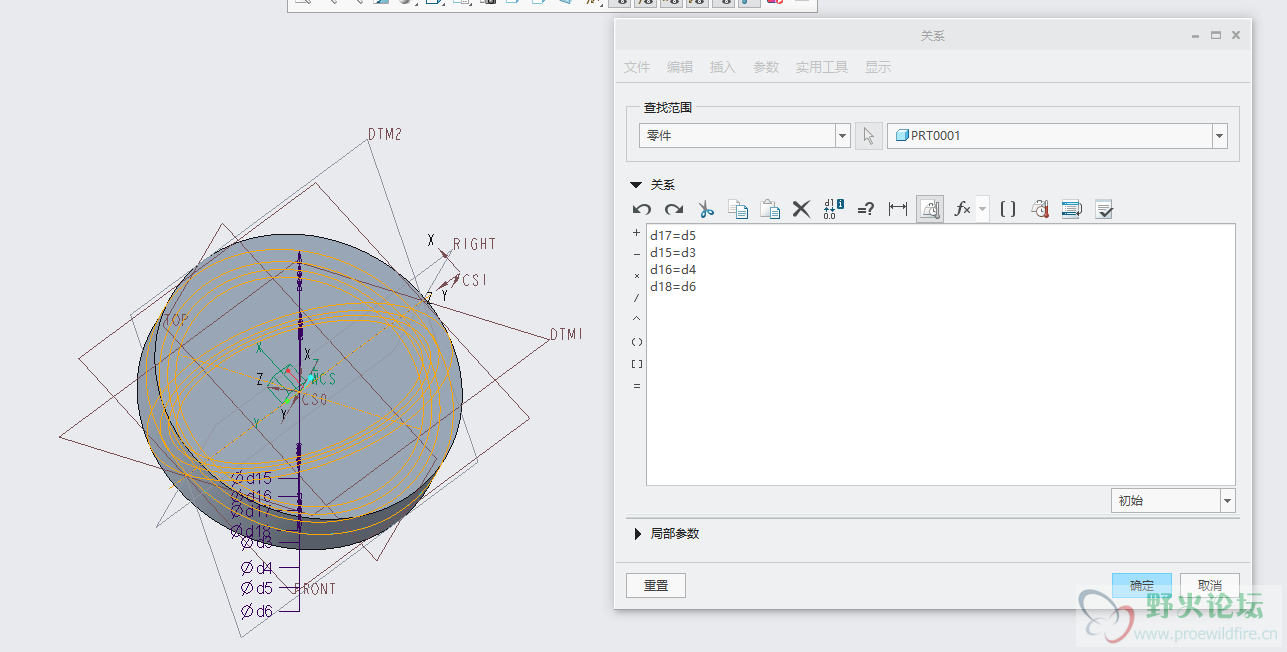This screenshot has width=1287, height=652.
Task: Click the relation line d17=d5
Action: 673,236
